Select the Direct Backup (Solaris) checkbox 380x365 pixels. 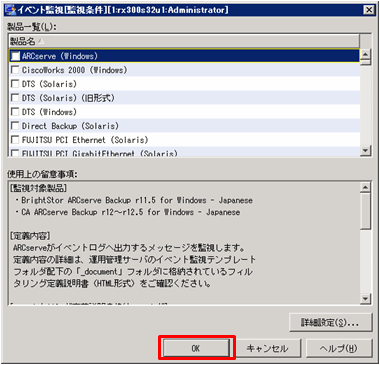[x=15, y=126]
